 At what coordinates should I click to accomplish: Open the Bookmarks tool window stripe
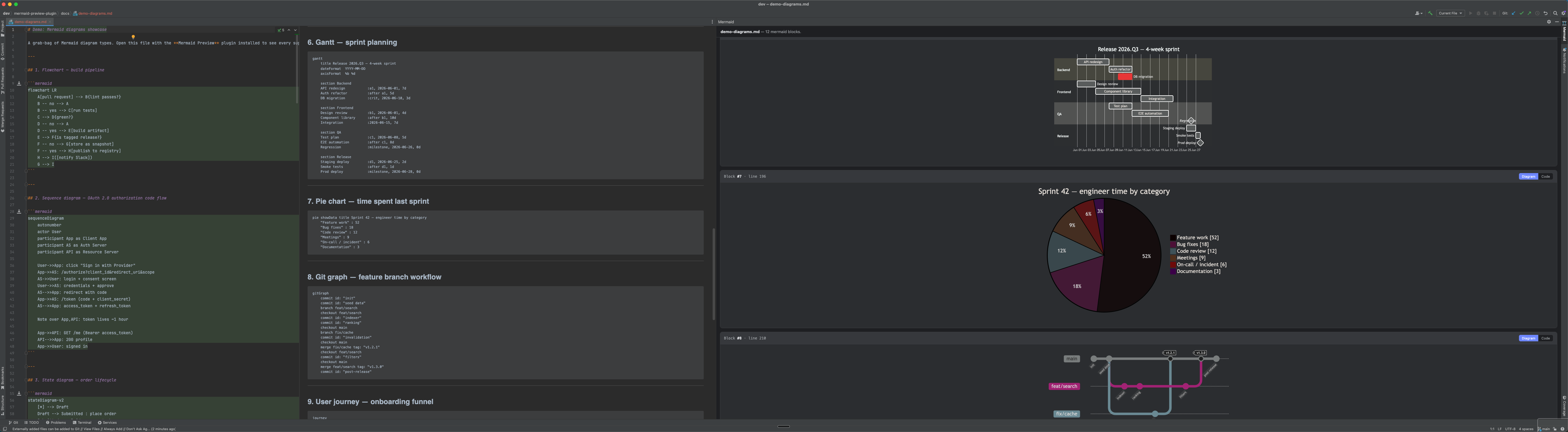[x=2, y=378]
